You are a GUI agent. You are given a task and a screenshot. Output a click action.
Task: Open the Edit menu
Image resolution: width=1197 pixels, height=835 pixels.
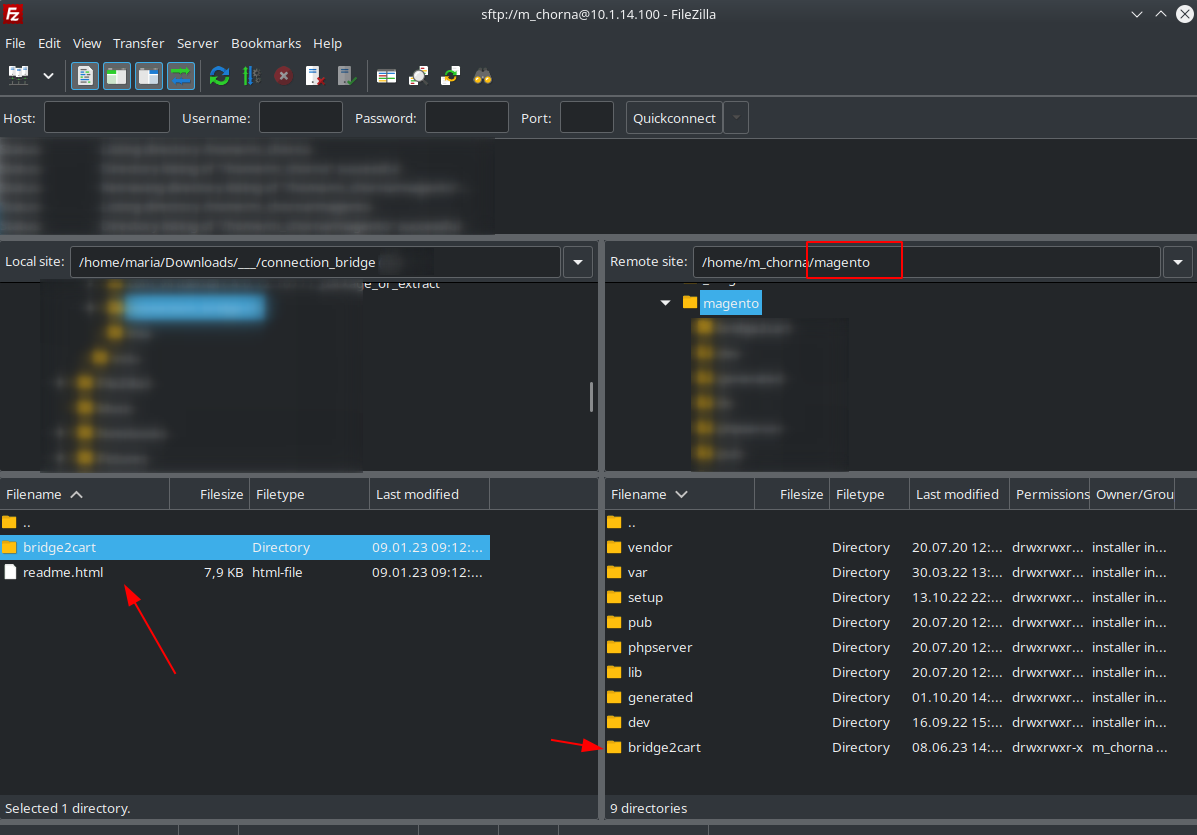(x=49, y=44)
